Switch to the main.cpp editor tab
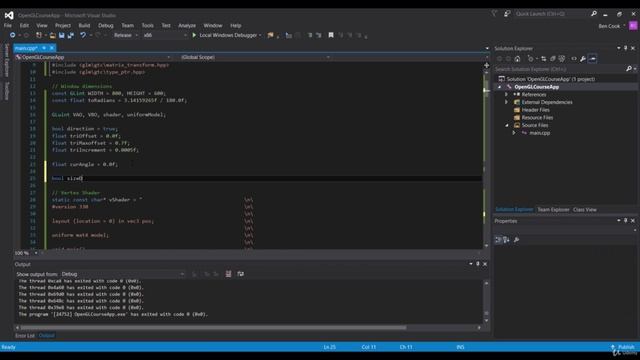This screenshot has height=360, width=640. click(x=26, y=48)
